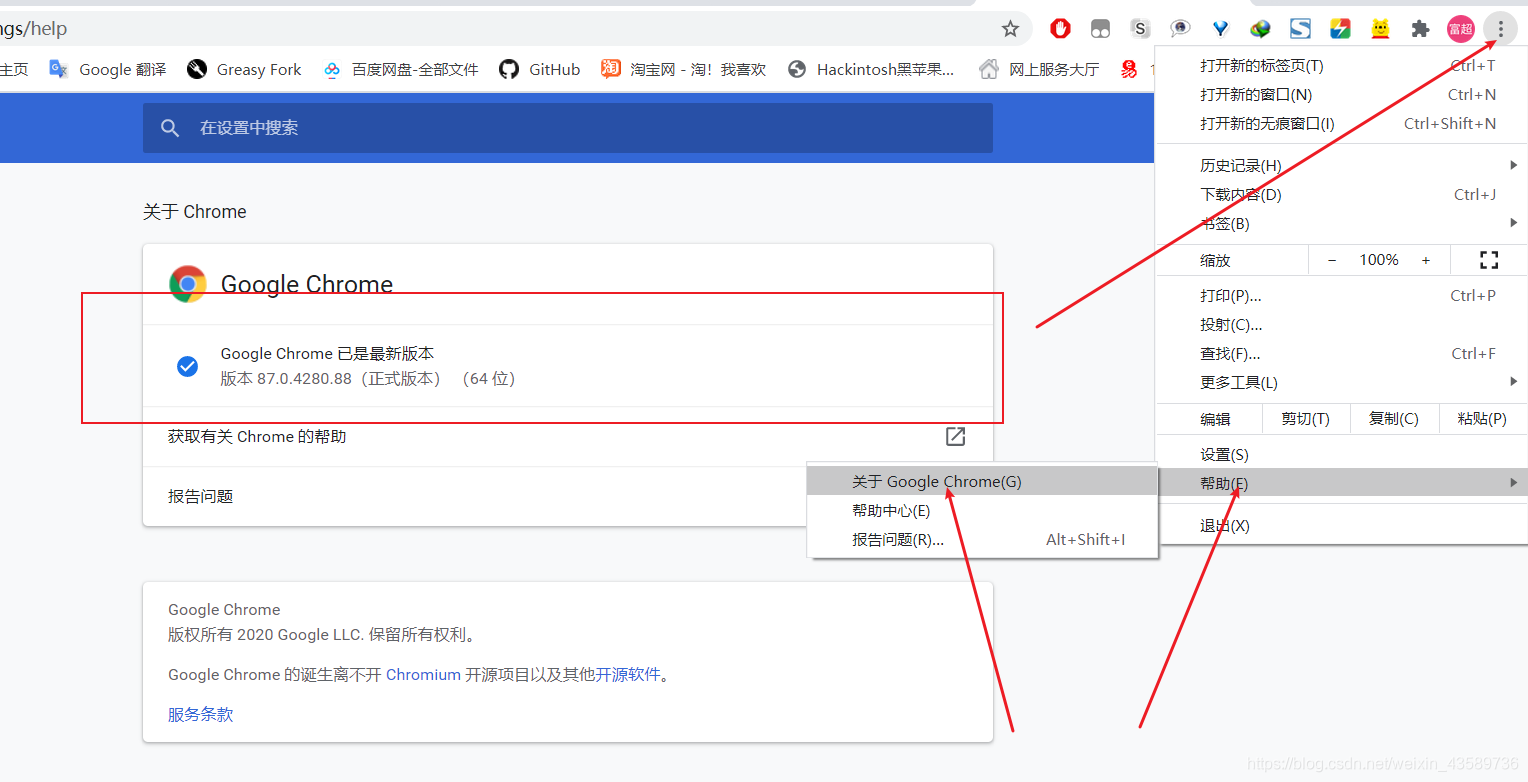Screen dimensions: 1528x782
Task: Click the bookmark star icon in address bar
Action: [x=1010, y=29]
